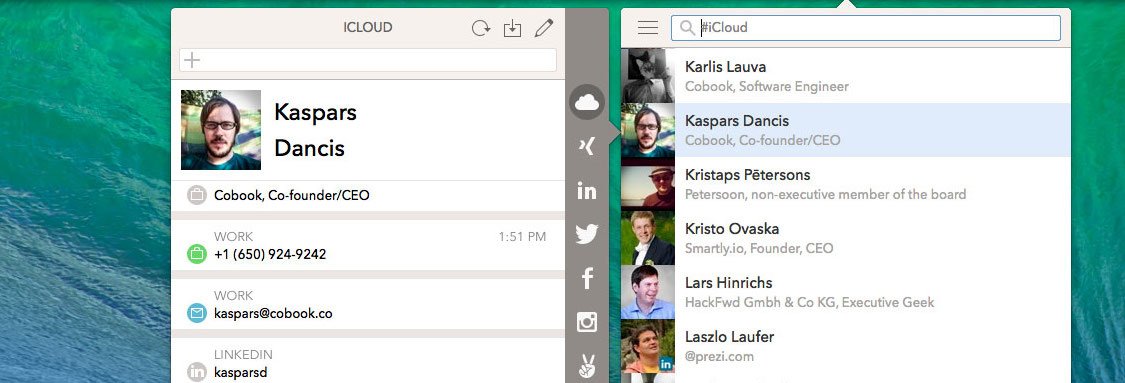Click the #iCloud search input field
This screenshot has height=383, width=1125.
(866, 28)
